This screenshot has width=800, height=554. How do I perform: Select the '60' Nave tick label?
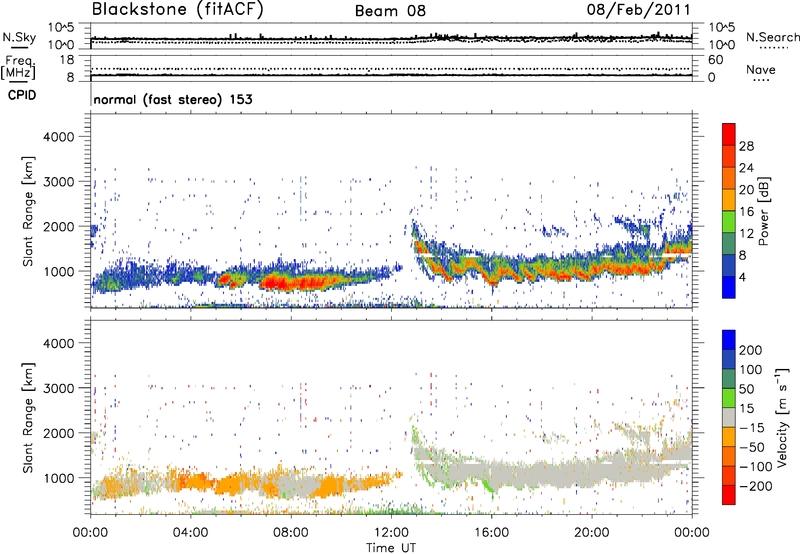pyautogui.click(x=715, y=60)
